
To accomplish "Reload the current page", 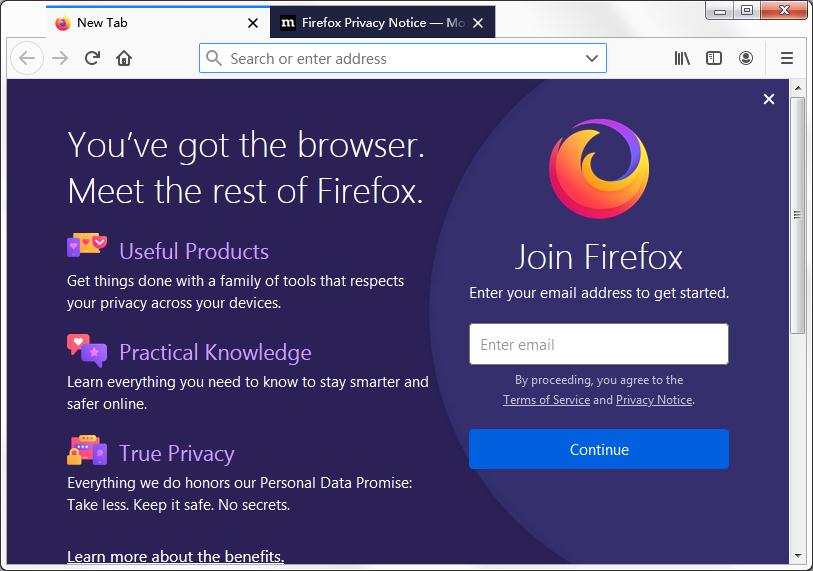I will [92, 58].
